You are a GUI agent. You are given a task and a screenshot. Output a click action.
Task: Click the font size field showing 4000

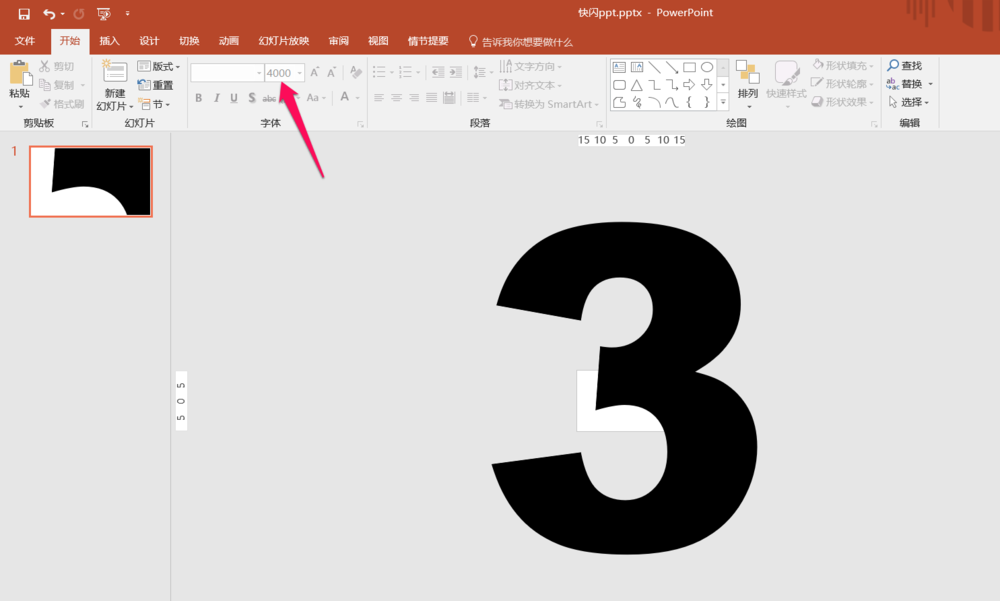[x=280, y=73]
